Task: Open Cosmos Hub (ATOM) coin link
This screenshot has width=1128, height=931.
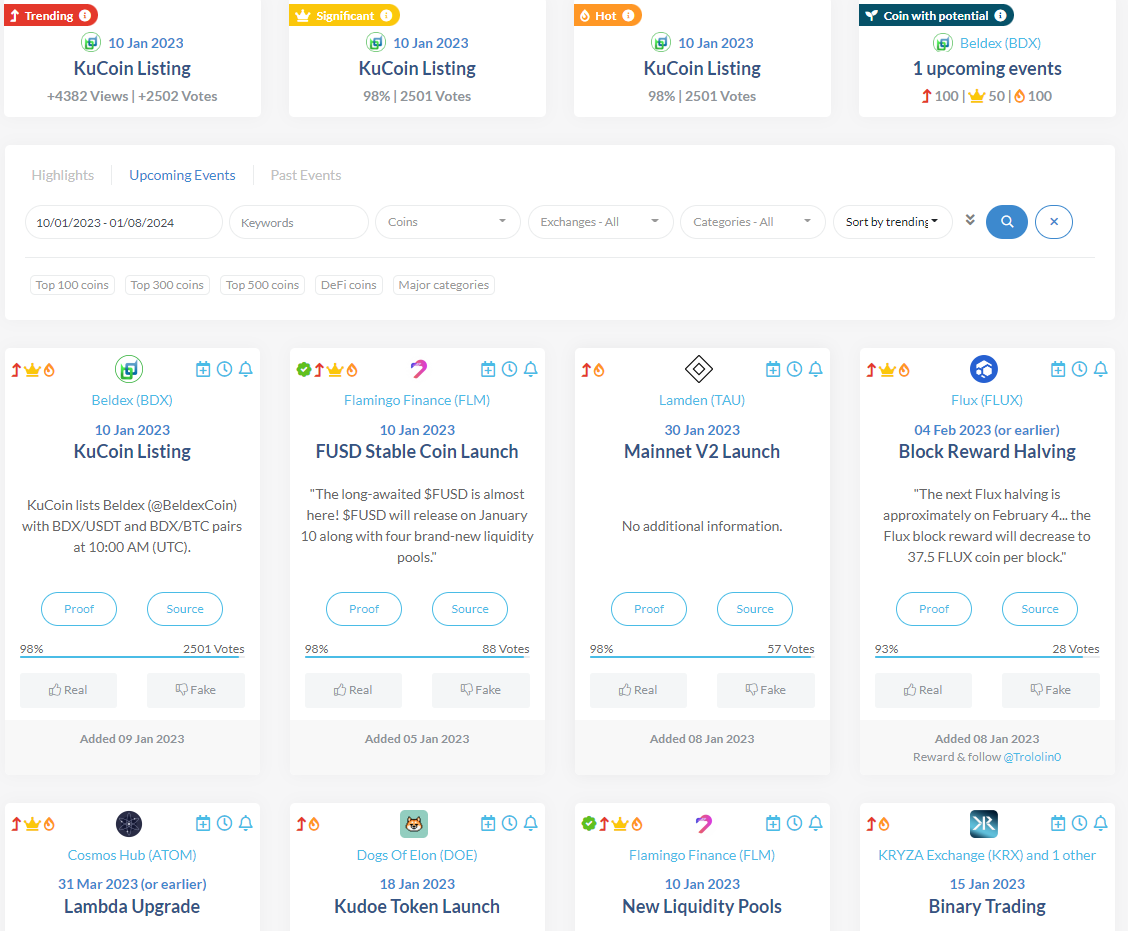Action: pyautogui.click(x=132, y=855)
